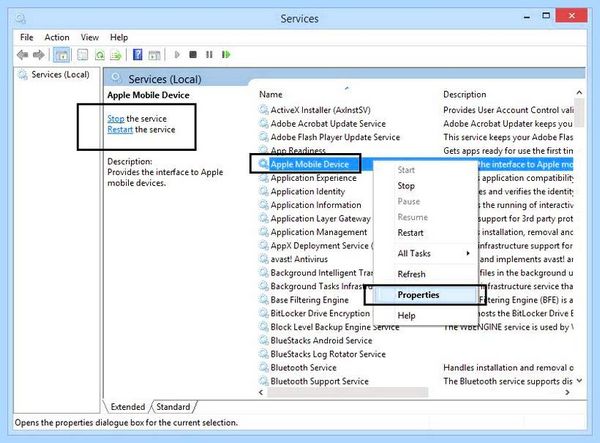This screenshot has width=600, height=443.
Task: Select the AppX Deployment Service row
Action: [321, 246]
